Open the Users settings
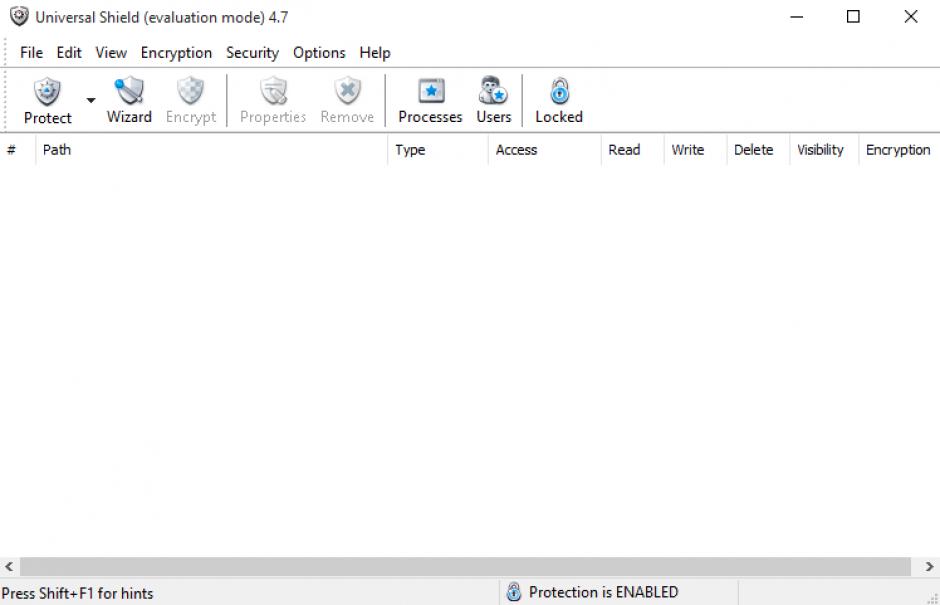This screenshot has height=605, width=940. coord(494,100)
